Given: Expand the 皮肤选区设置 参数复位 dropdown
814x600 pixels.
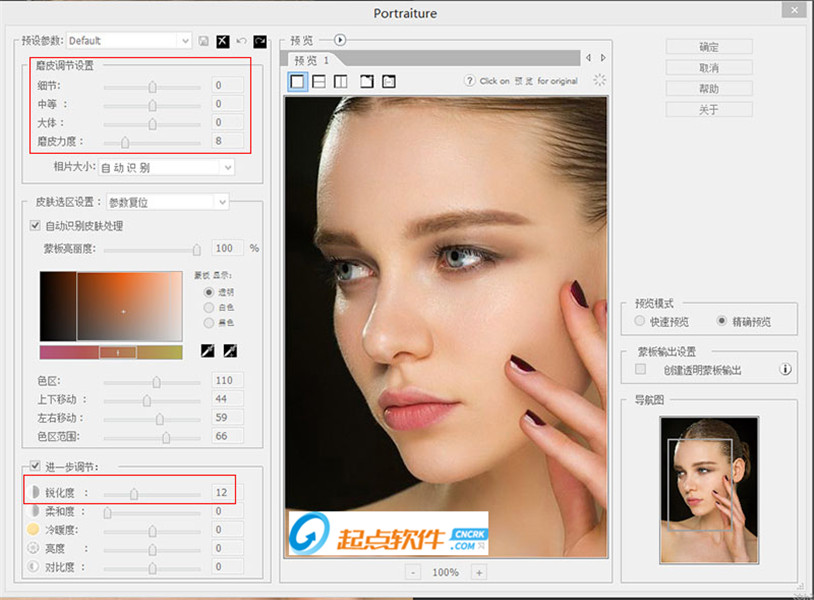Looking at the screenshot, I should 167,202.
